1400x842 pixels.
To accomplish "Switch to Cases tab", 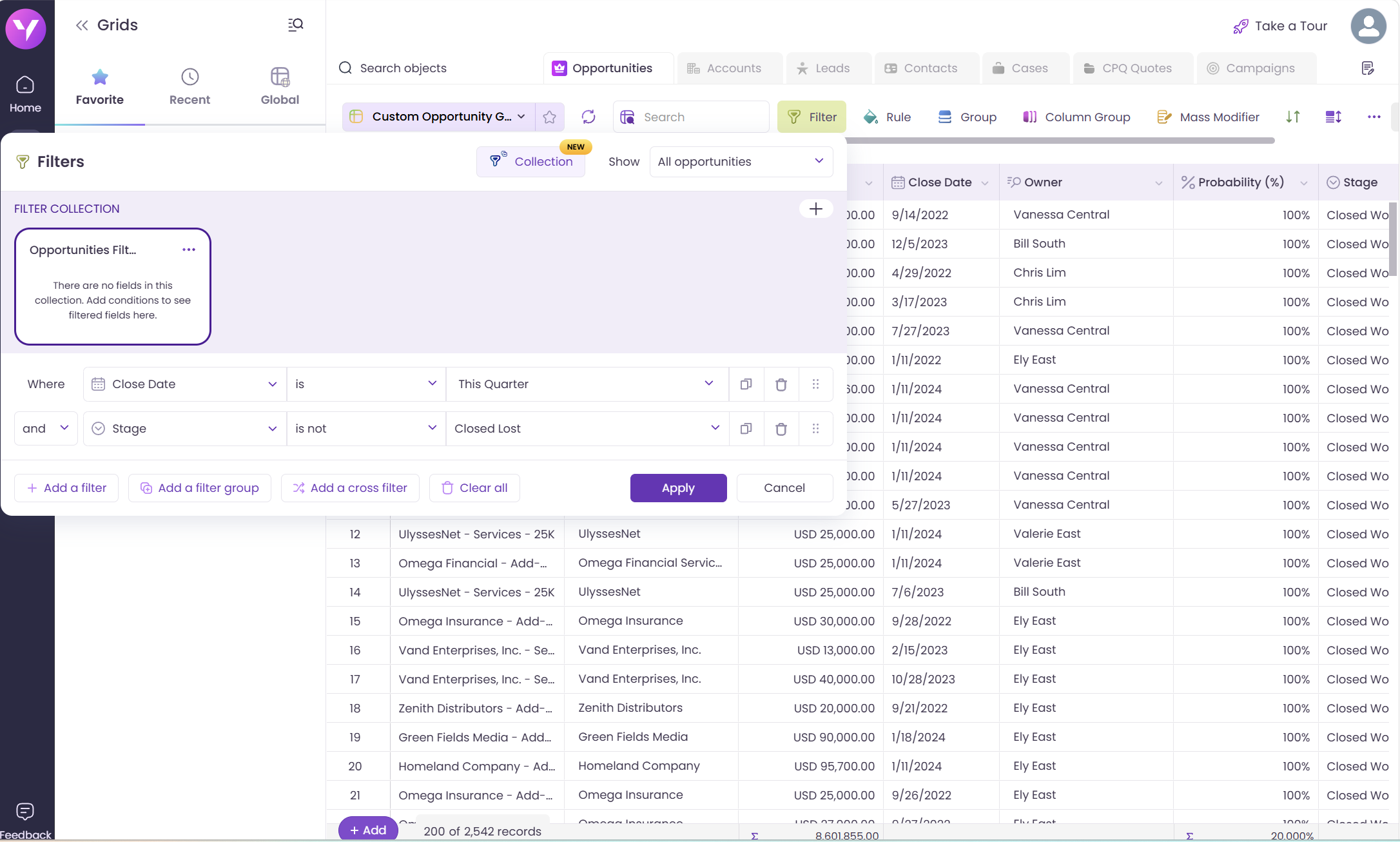I will tap(1026, 68).
